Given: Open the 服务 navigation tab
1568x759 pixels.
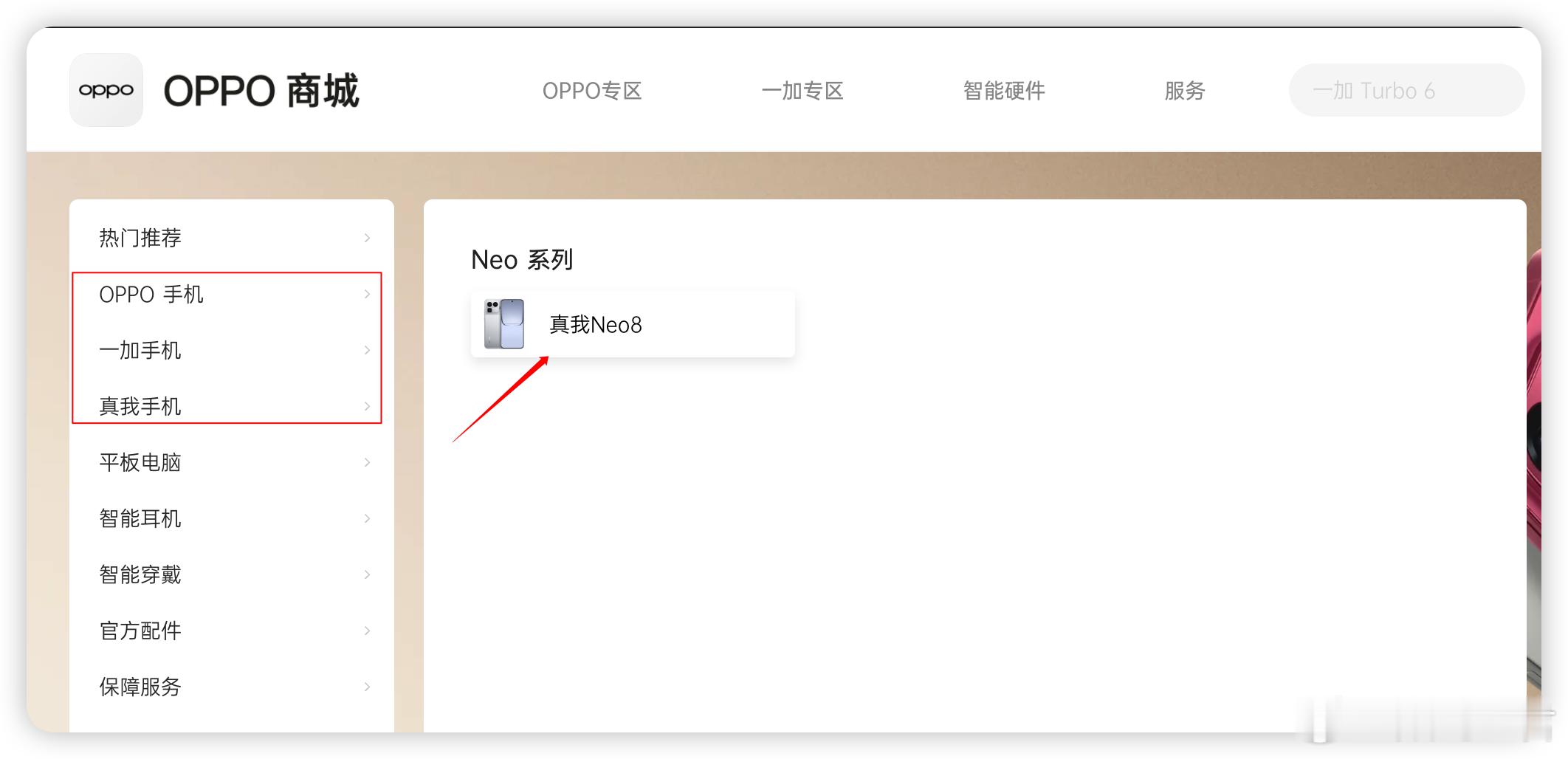Looking at the screenshot, I should tap(1185, 91).
